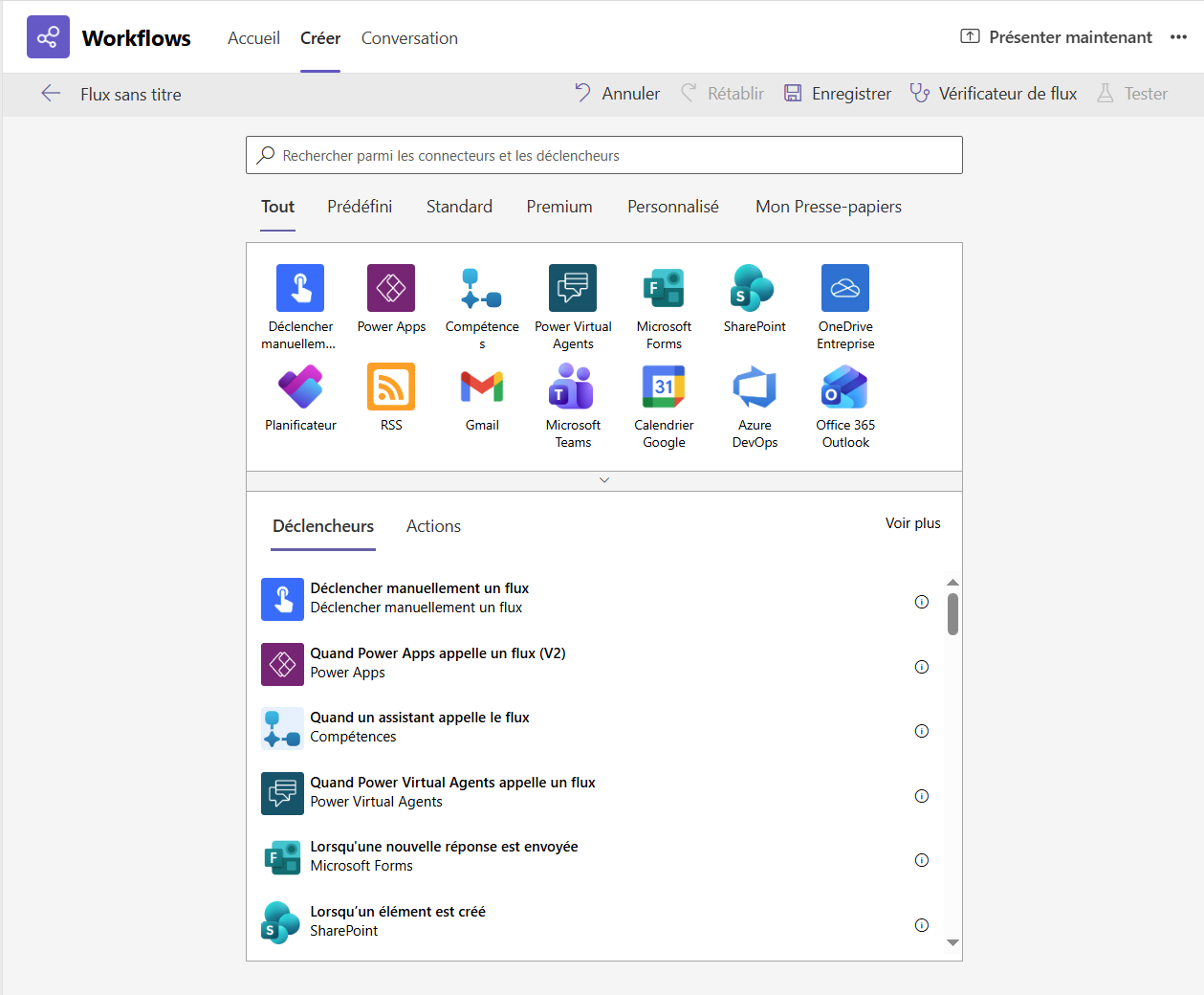The height and width of the screenshot is (995, 1204).
Task: Pick the OneDrive Entreprise connector
Action: (845, 288)
